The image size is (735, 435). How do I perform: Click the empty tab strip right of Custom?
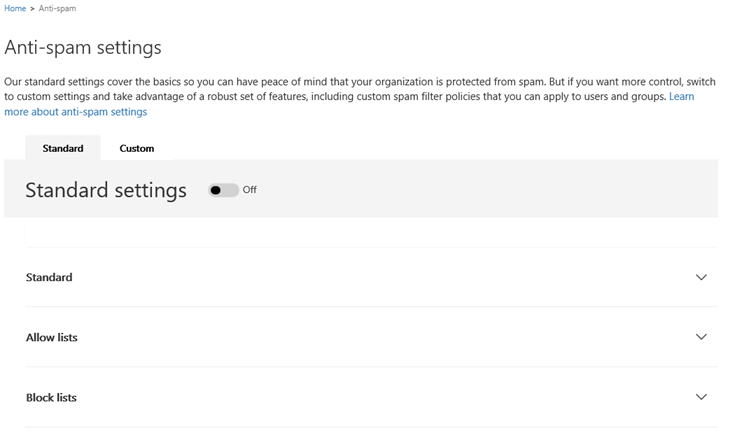point(440,148)
